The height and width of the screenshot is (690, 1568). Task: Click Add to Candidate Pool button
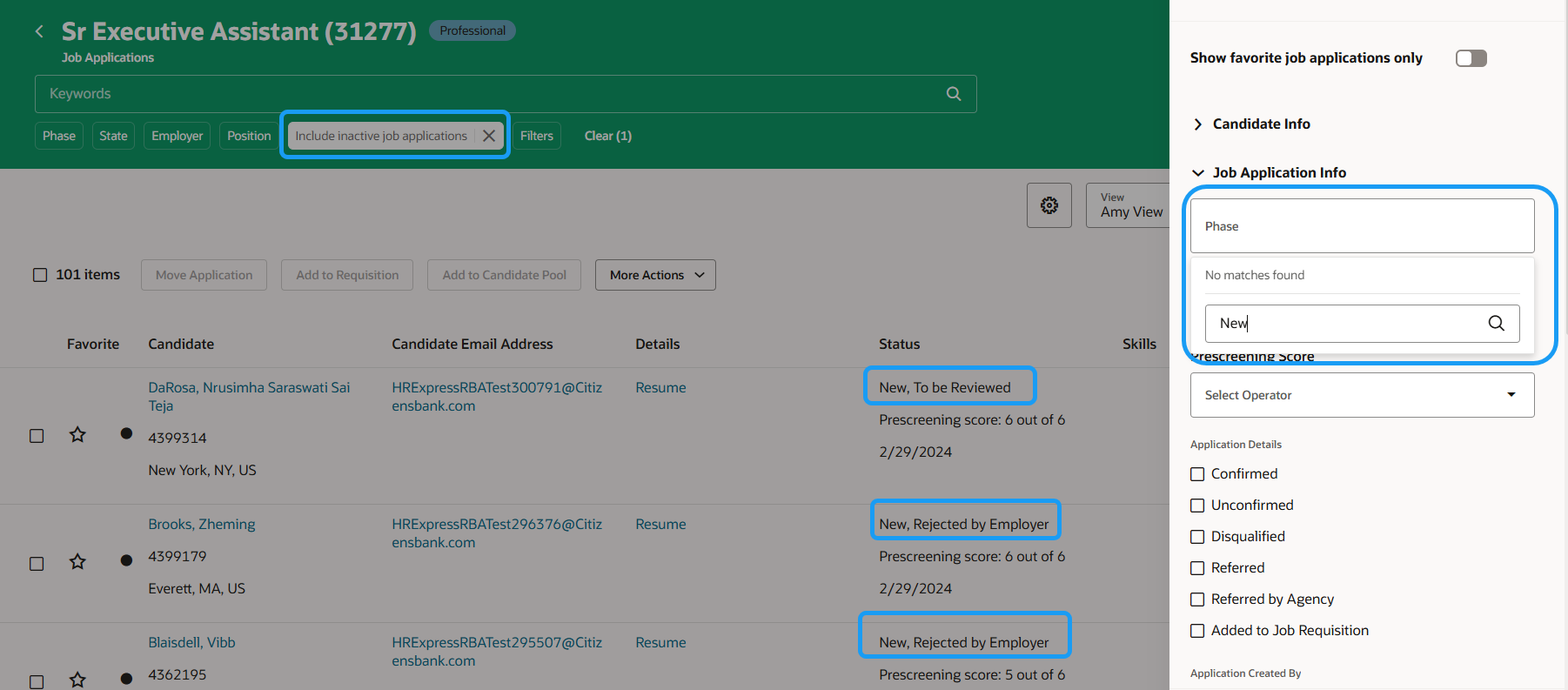tap(504, 275)
